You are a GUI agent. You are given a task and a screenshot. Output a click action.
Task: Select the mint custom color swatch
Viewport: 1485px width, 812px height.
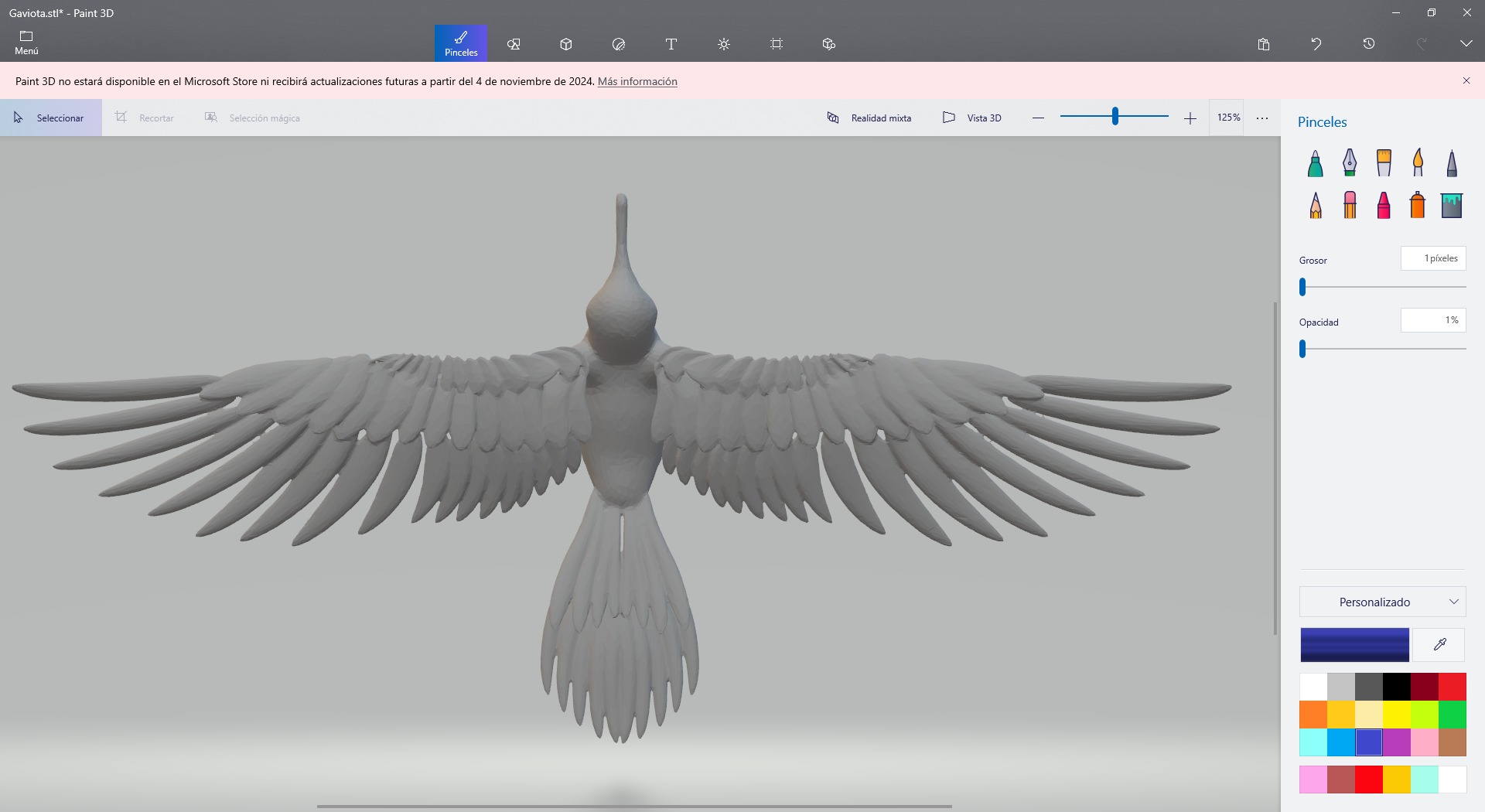pos(1425,780)
